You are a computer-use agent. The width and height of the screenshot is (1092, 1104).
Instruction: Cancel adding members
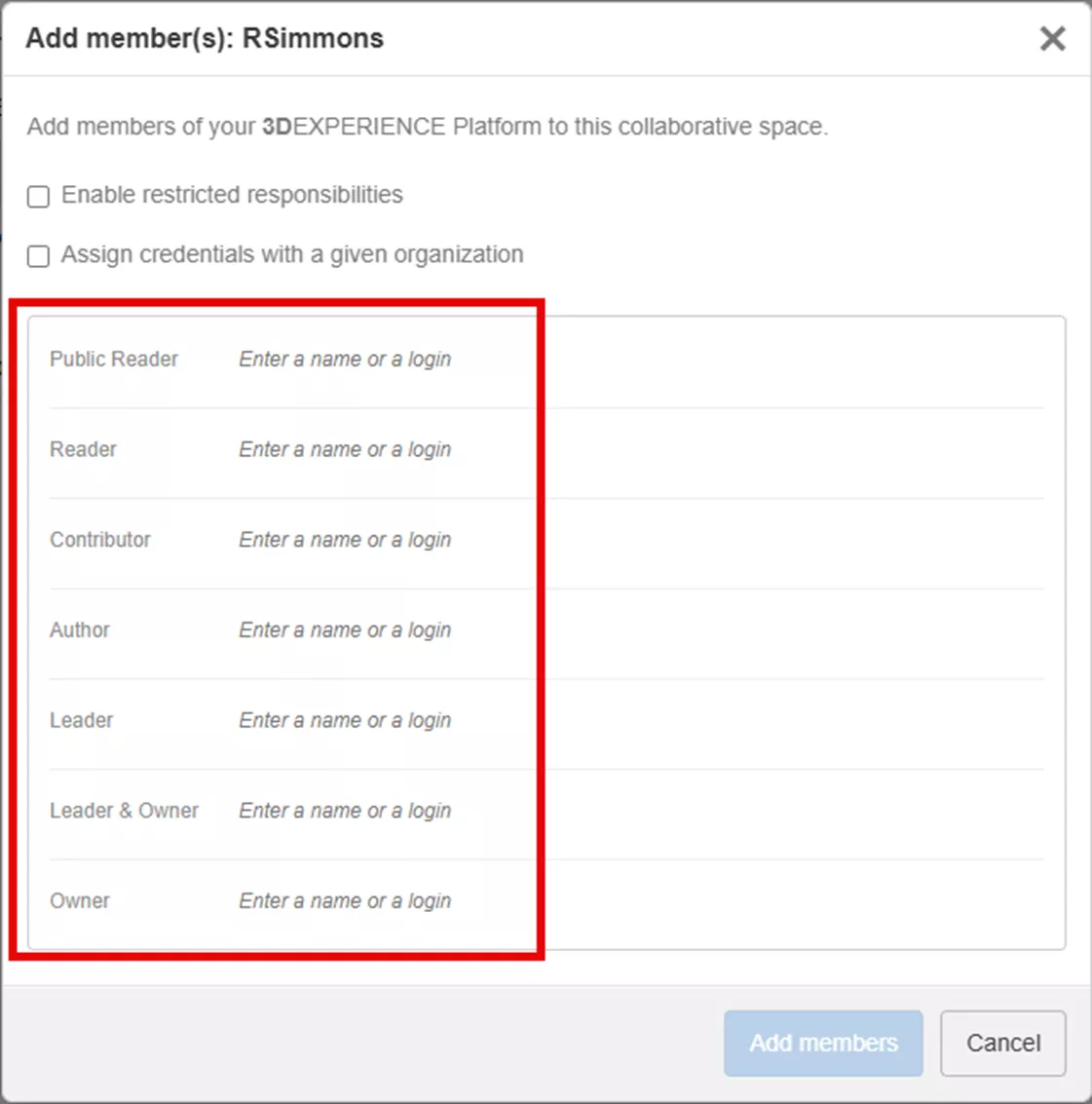click(x=1002, y=1043)
